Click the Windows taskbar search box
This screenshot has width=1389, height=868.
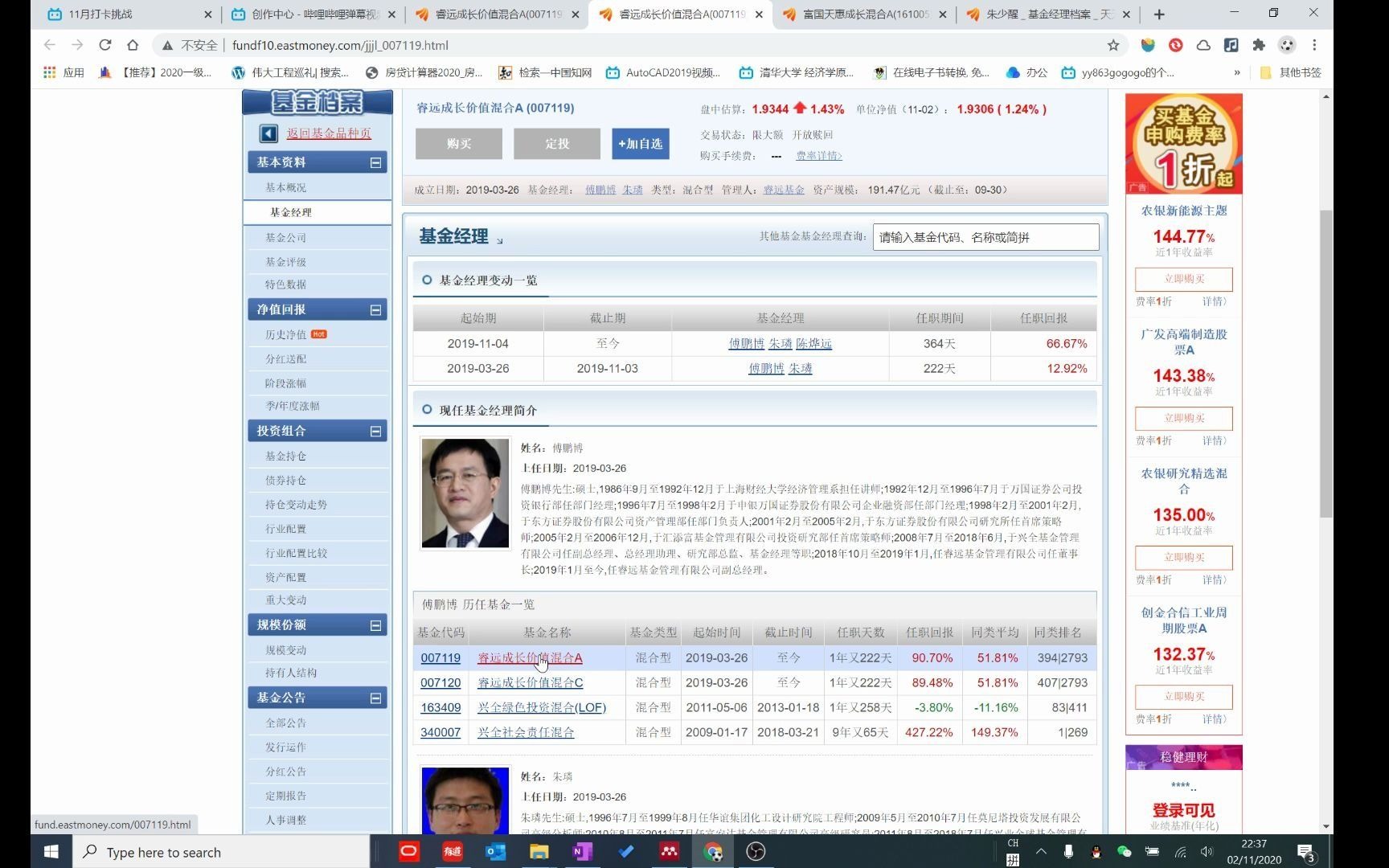point(222,852)
